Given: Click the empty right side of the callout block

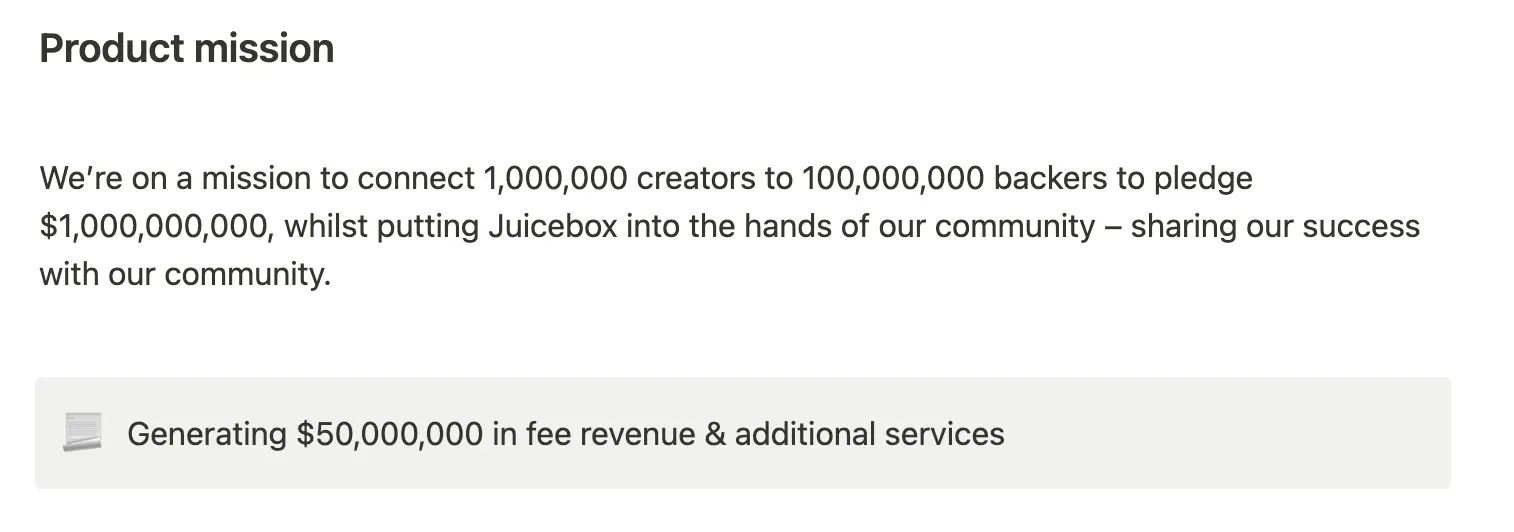Looking at the screenshot, I should pos(1250,434).
